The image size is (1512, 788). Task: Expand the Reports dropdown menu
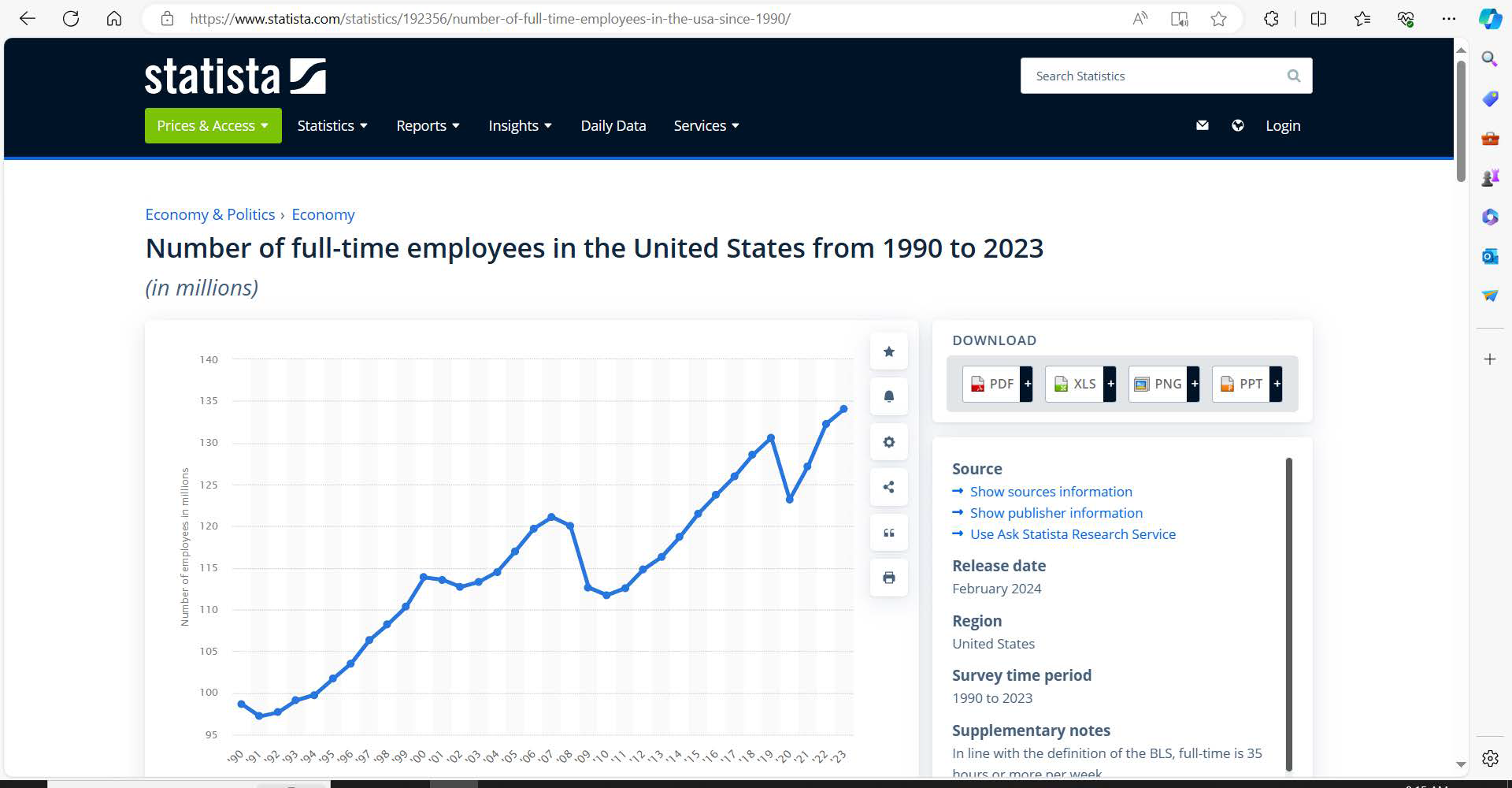(428, 126)
